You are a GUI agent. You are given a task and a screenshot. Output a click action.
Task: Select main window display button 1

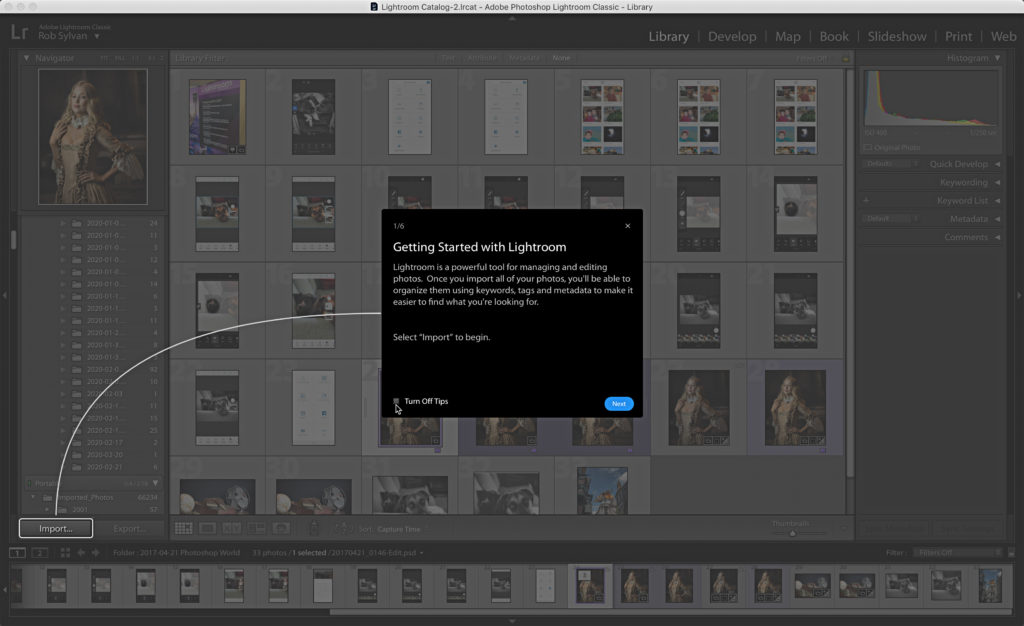point(17,553)
